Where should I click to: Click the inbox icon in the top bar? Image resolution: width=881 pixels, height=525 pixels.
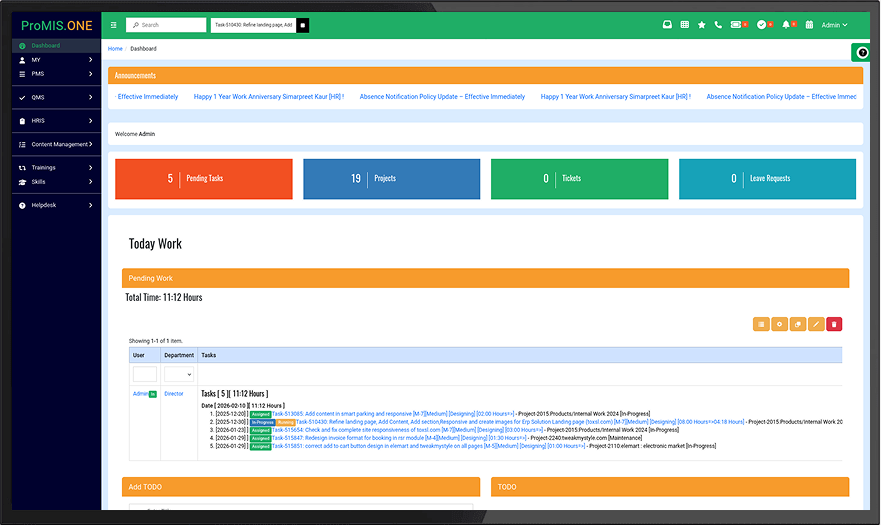tap(667, 24)
